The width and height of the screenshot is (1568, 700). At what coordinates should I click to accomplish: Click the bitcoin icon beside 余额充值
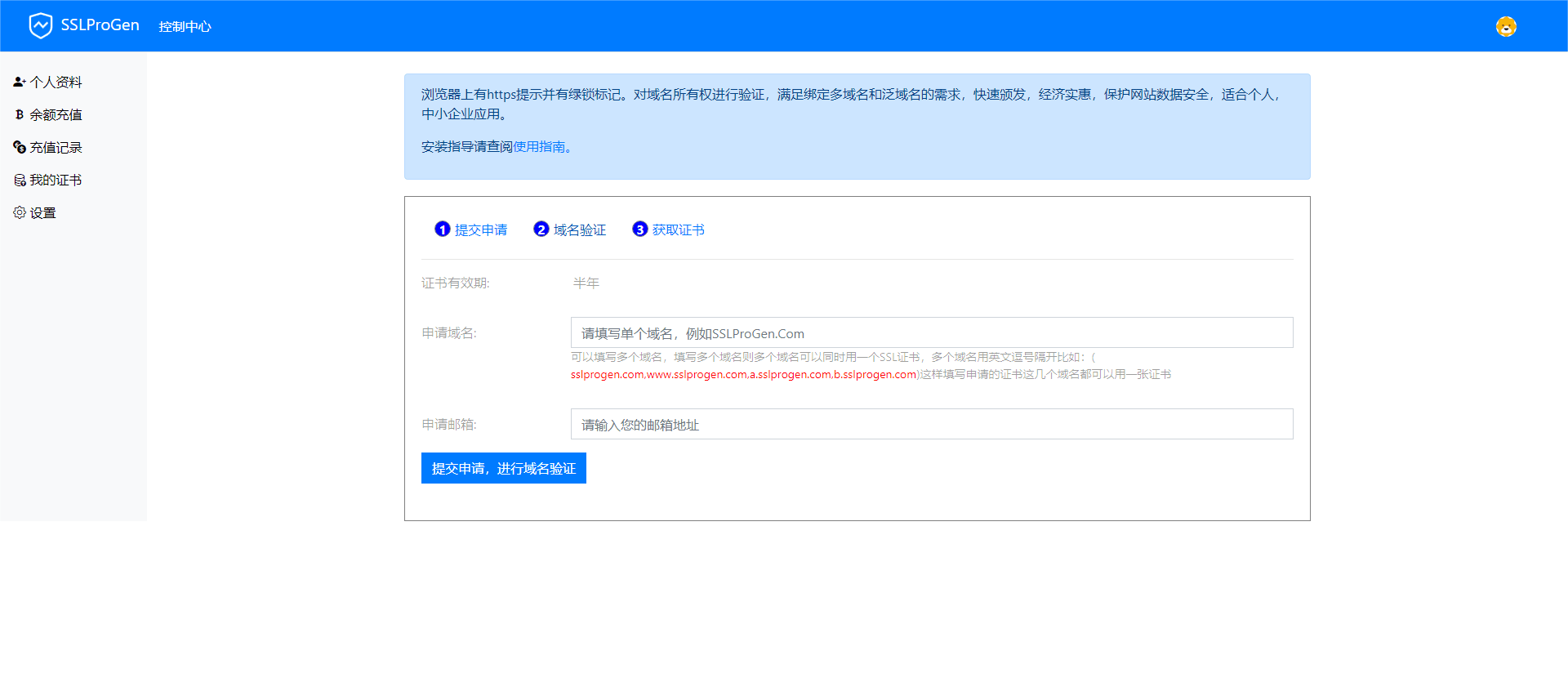[x=20, y=114]
